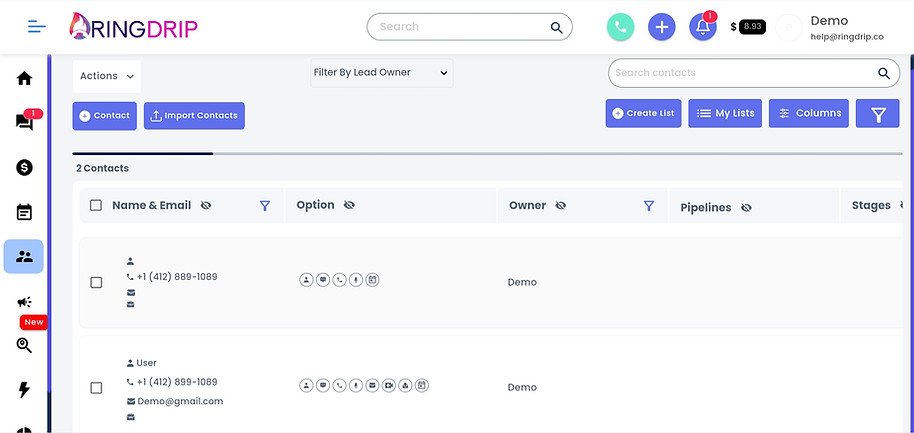Open the chat messages sidebar icon
Screen dimensions: 914x433
point(24,122)
